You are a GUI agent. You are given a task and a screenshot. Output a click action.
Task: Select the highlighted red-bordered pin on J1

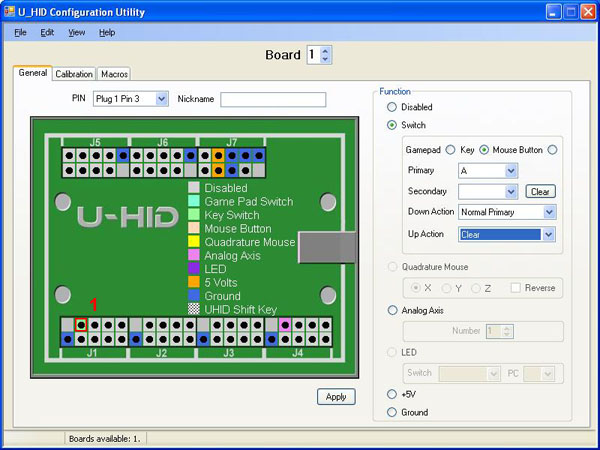pyautogui.click(x=81, y=325)
